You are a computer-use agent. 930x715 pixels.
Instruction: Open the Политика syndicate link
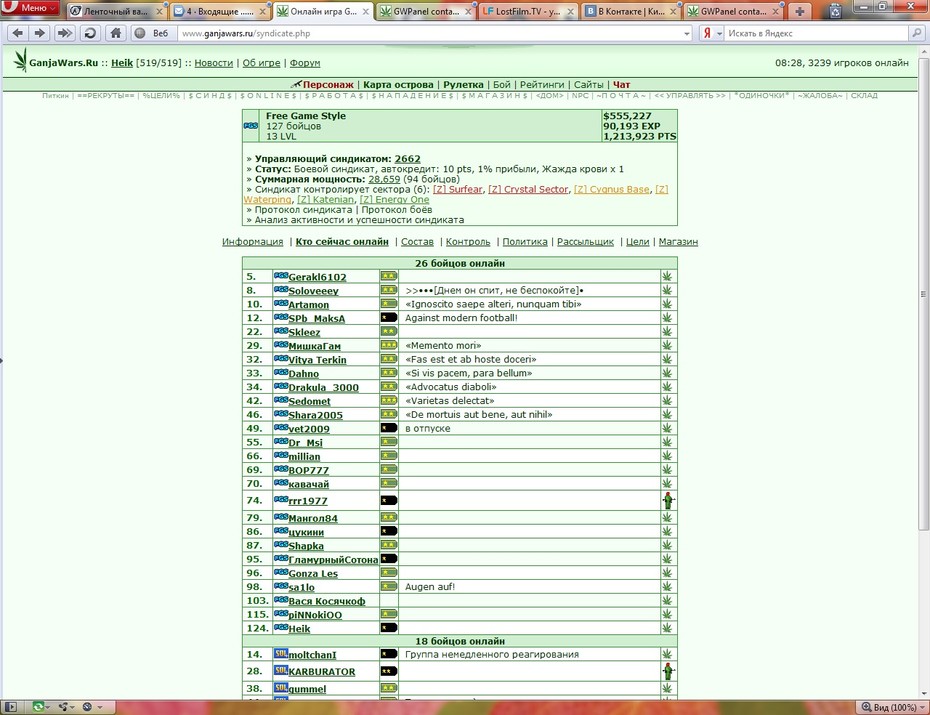click(x=525, y=242)
